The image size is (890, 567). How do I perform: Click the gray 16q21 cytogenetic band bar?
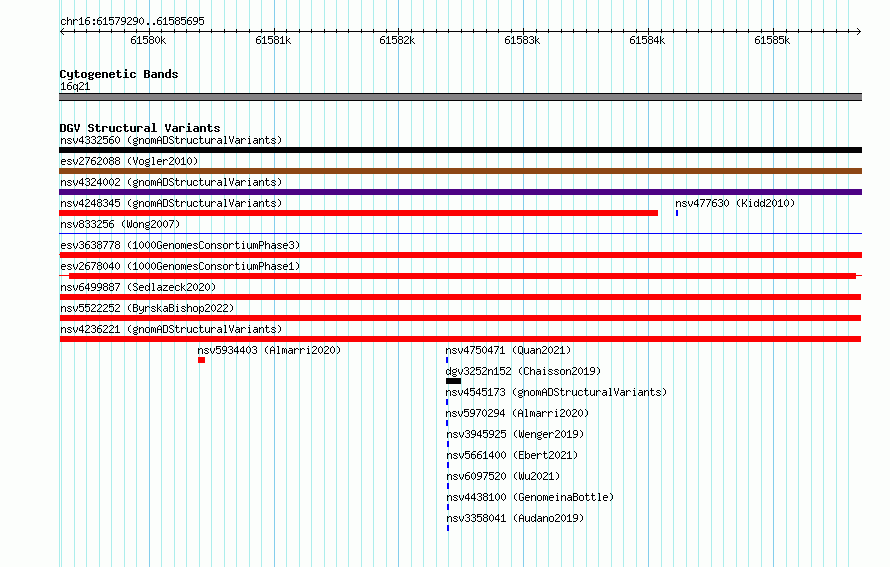tap(460, 97)
